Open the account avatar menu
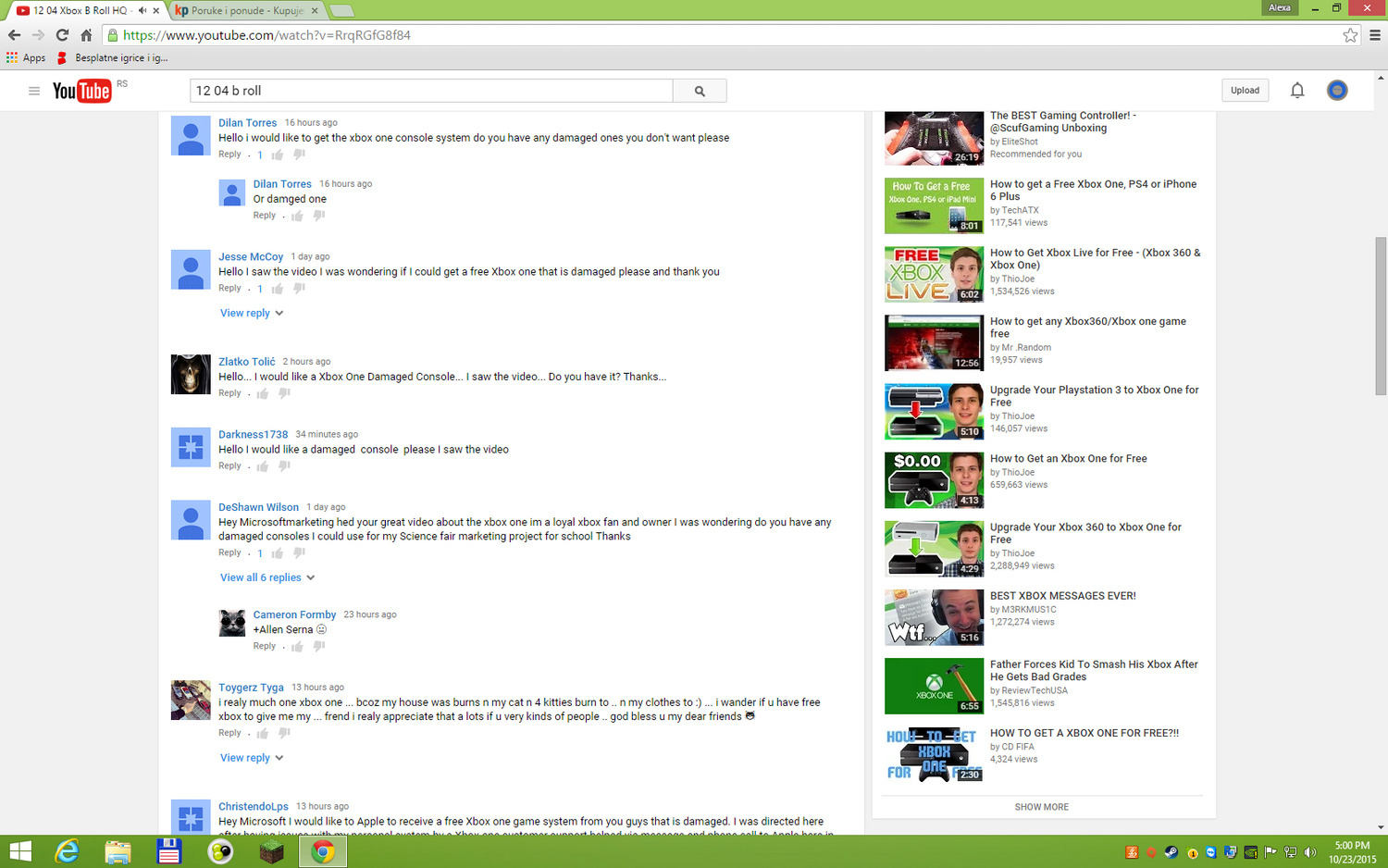 click(1337, 90)
